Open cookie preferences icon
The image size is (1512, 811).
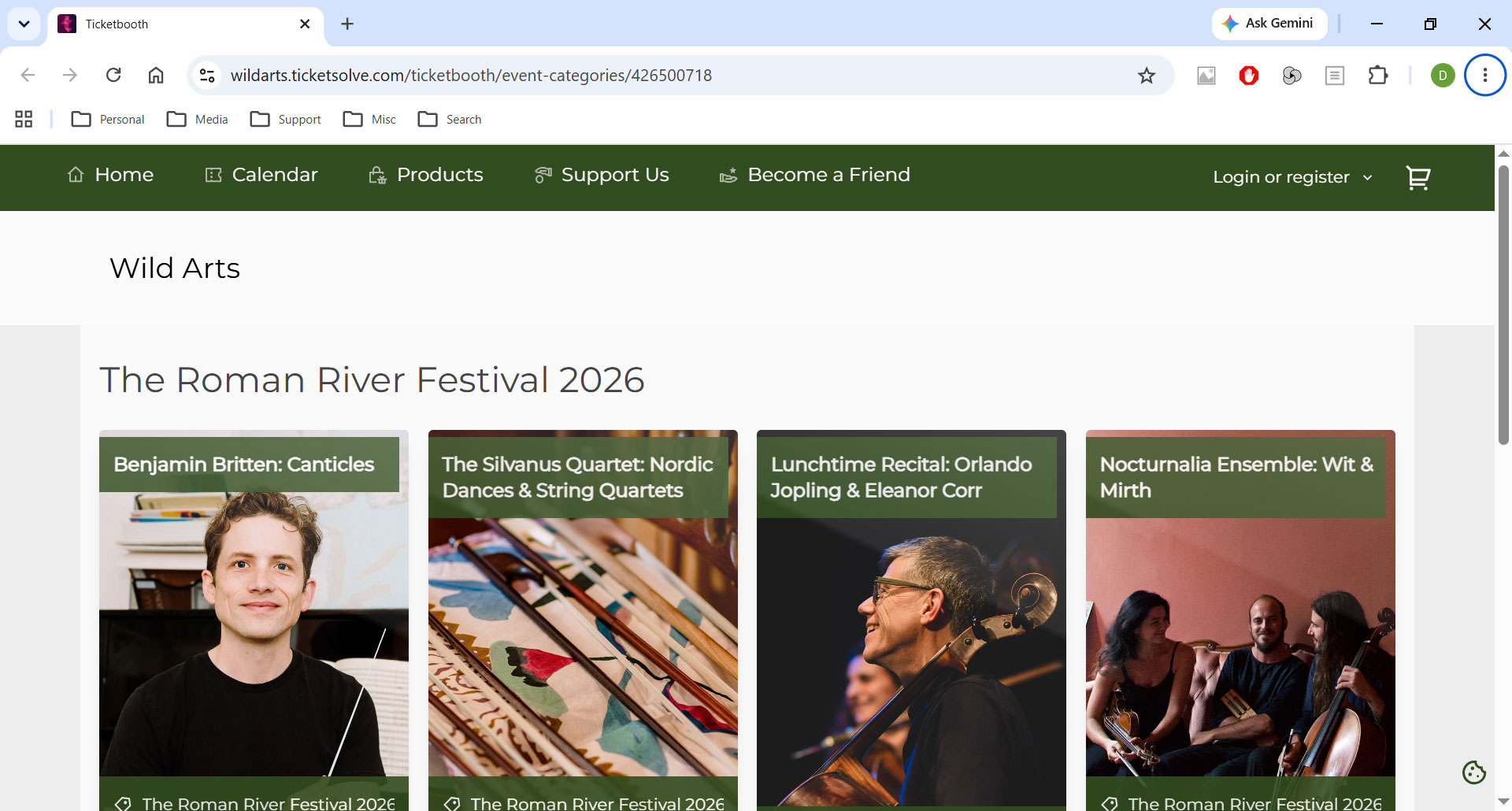(x=1473, y=772)
